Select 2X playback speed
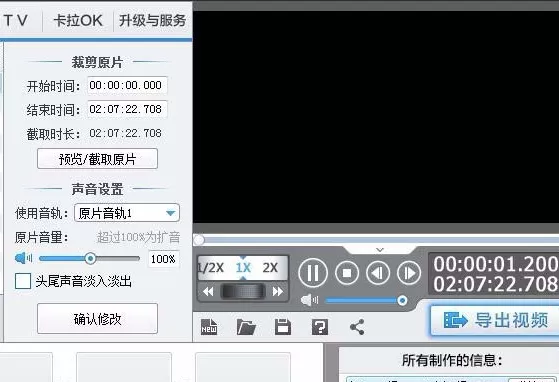This screenshot has width=559, height=382. pos(270,268)
